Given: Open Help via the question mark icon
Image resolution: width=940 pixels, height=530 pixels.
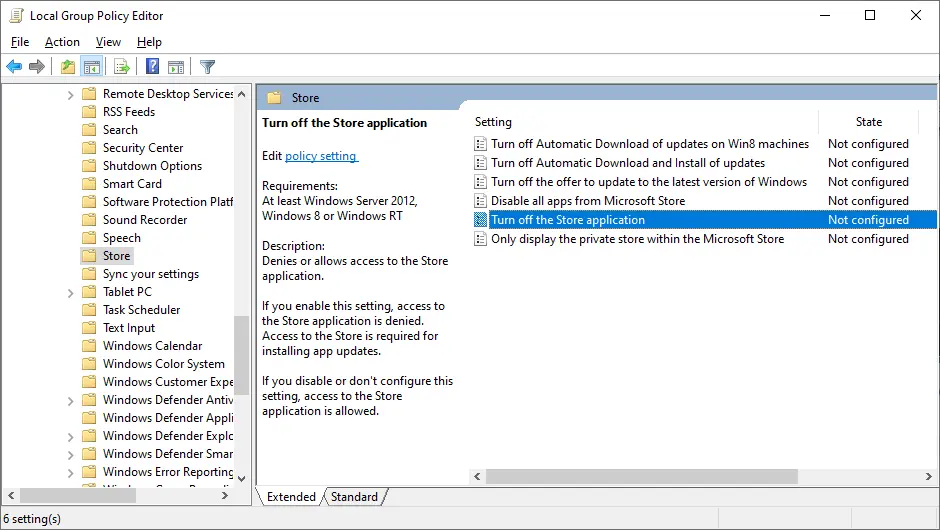Looking at the screenshot, I should [152, 67].
